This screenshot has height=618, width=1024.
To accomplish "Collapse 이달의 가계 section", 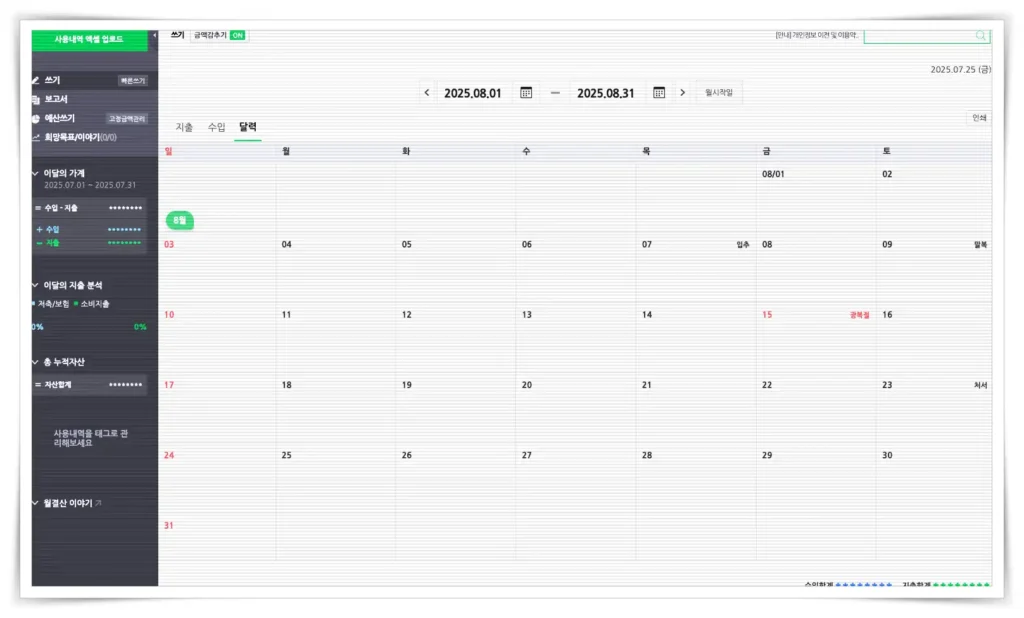I will 35,173.
